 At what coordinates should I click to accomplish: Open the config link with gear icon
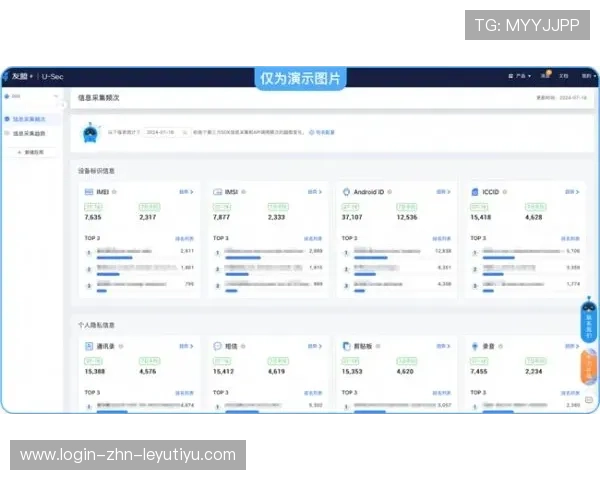point(322,132)
